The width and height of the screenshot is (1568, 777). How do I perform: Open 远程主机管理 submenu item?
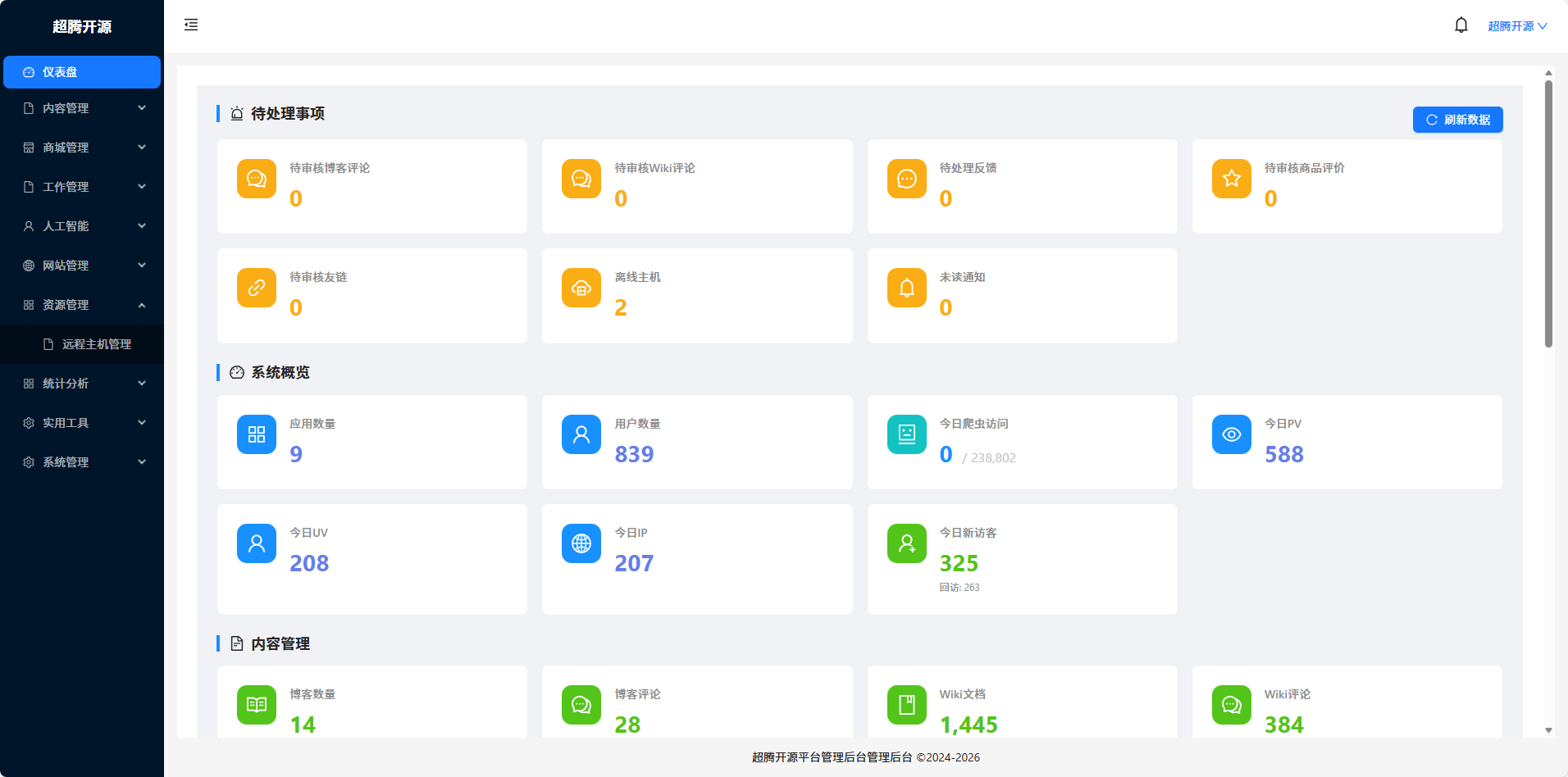pos(96,344)
